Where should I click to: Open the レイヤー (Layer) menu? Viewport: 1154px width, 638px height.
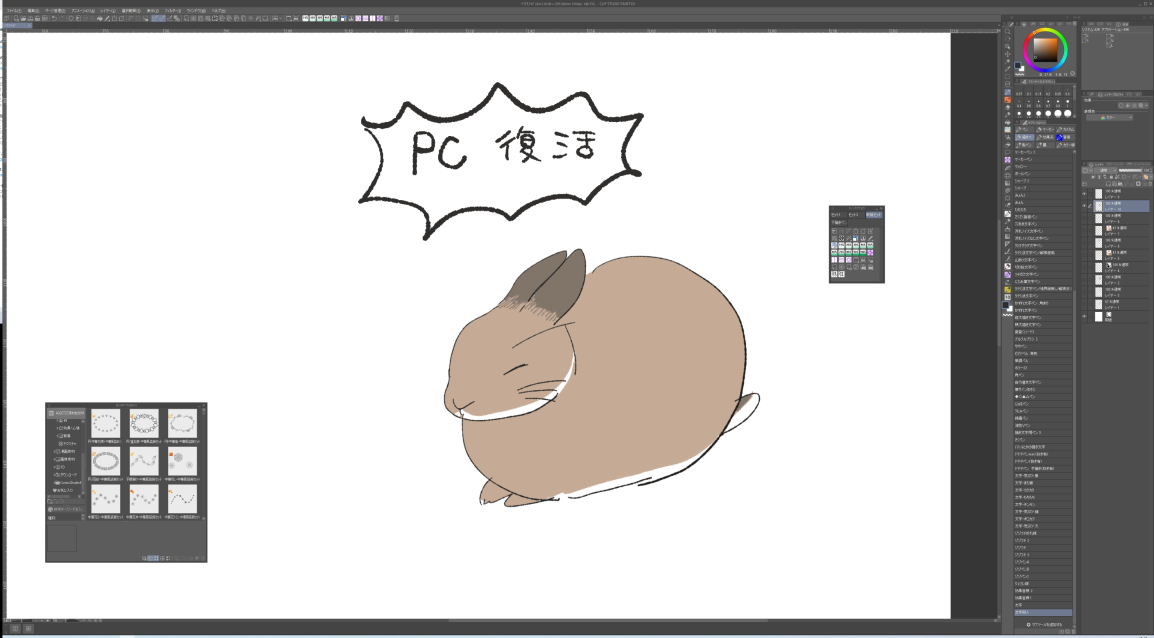(108, 11)
